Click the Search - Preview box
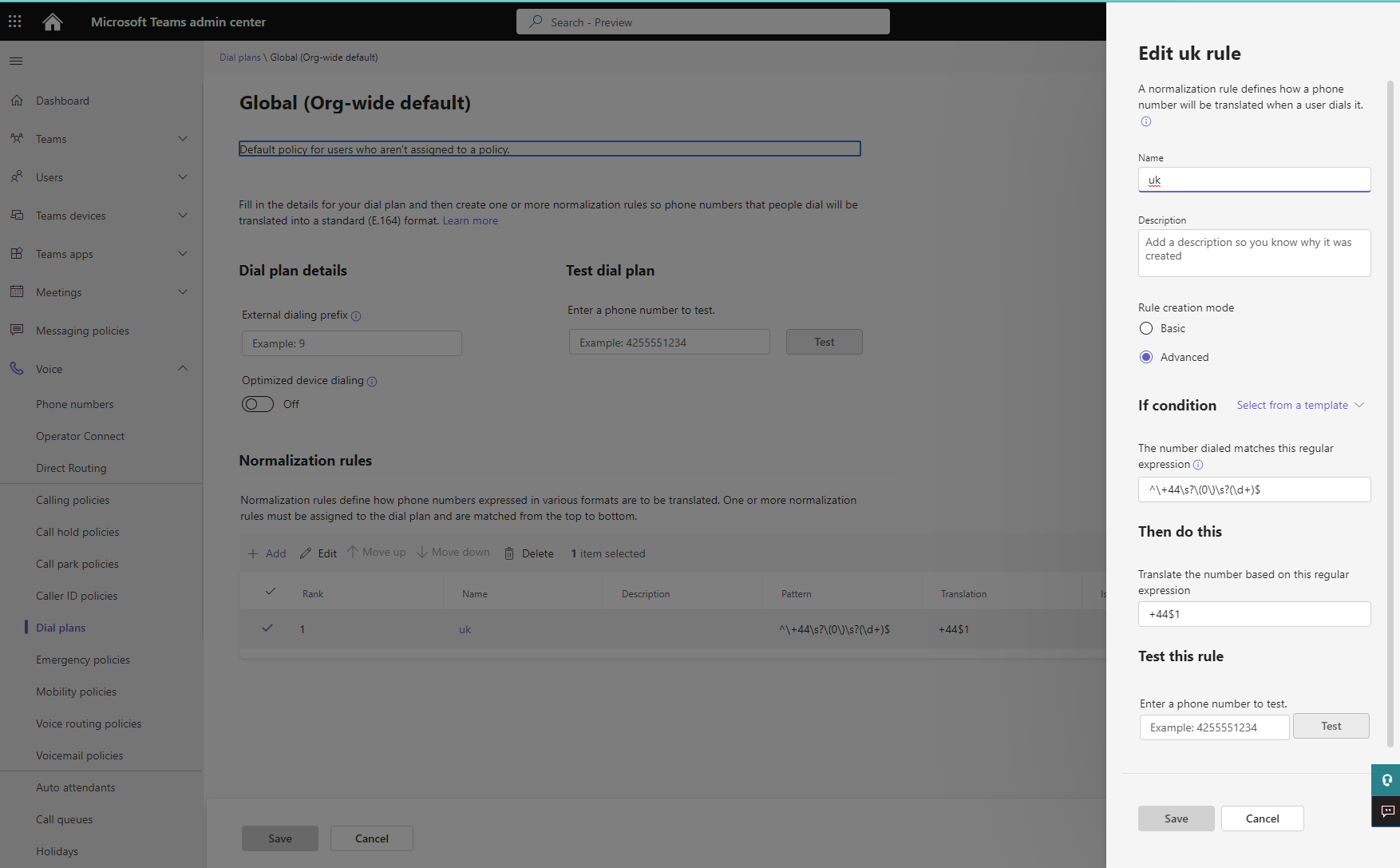The height and width of the screenshot is (868, 1400). (703, 22)
